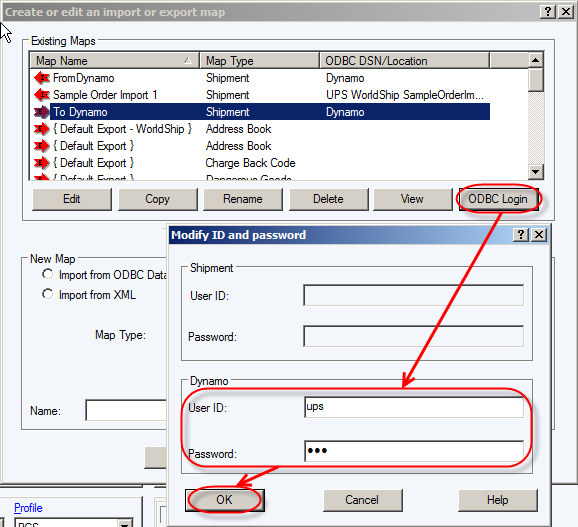This screenshot has width=578, height=527.
Task: Open help in Modify ID dialog title bar
Action: coord(521,234)
